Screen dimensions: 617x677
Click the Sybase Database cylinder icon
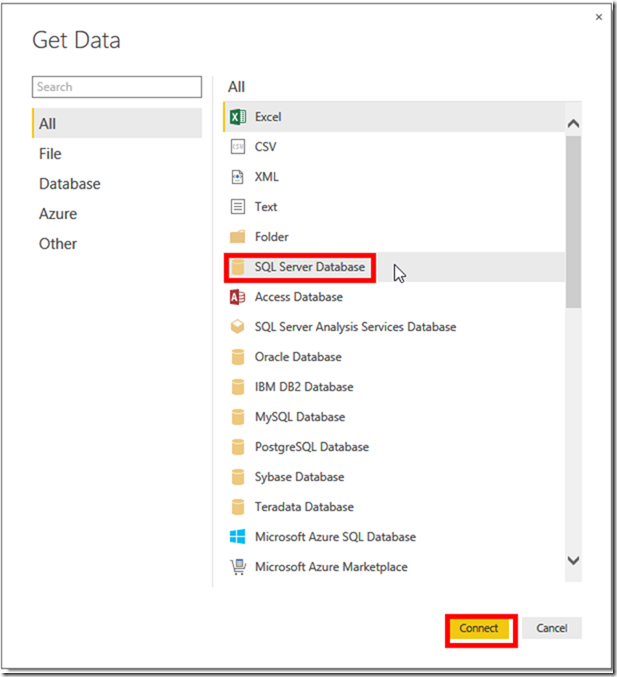click(237, 477)
